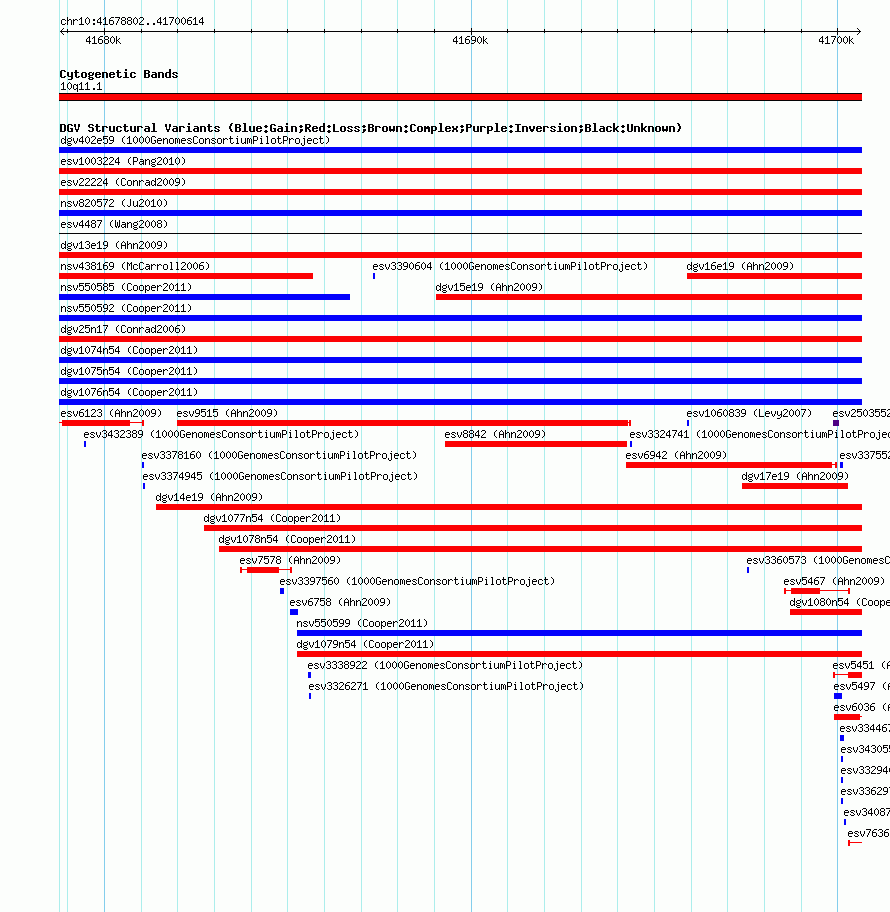Open the dgv1076n54 (Cooper2011) label

(129, 391)
